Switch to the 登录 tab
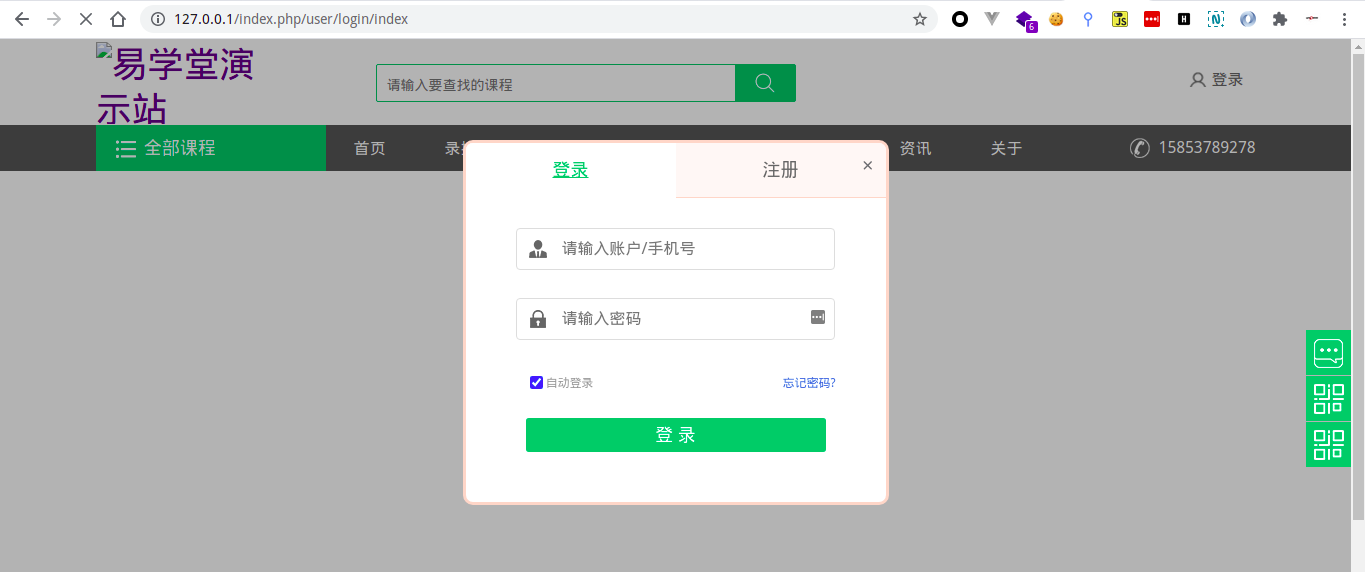This screenshot has width=1365, height=572. [x=570, y=170]
